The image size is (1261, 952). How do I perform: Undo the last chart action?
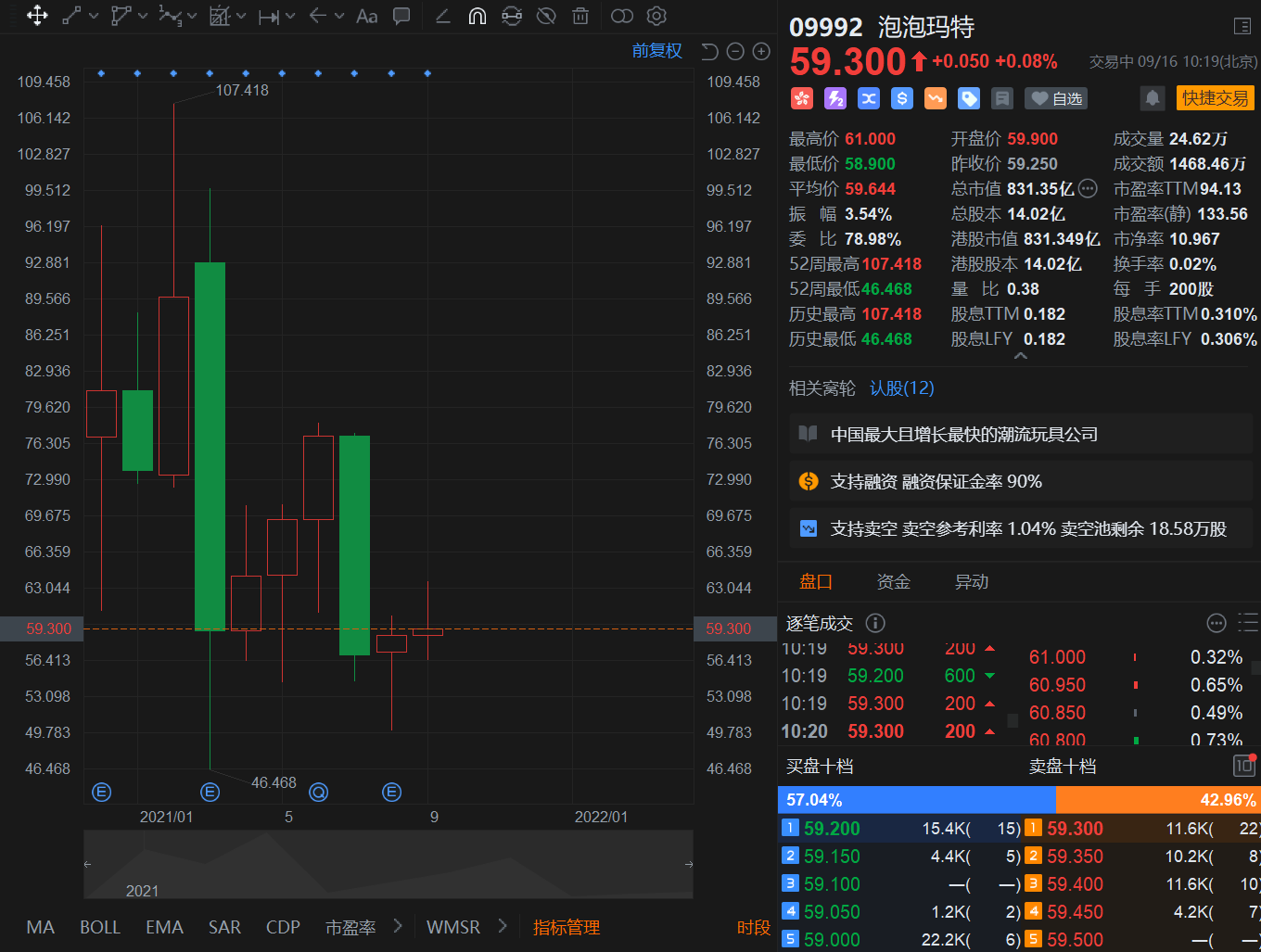[709, 52]
